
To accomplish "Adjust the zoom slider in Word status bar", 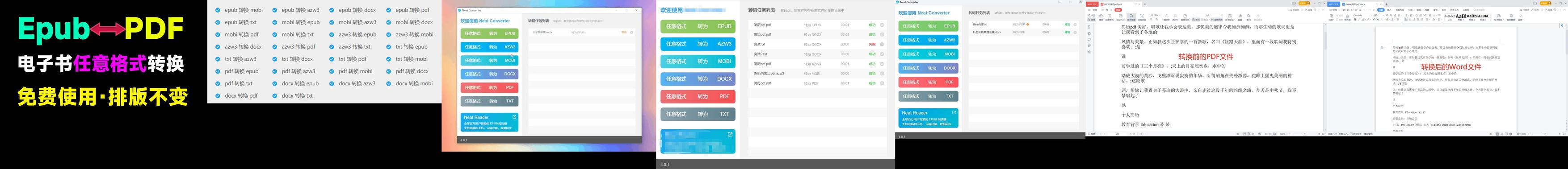I will (1544, 134).
